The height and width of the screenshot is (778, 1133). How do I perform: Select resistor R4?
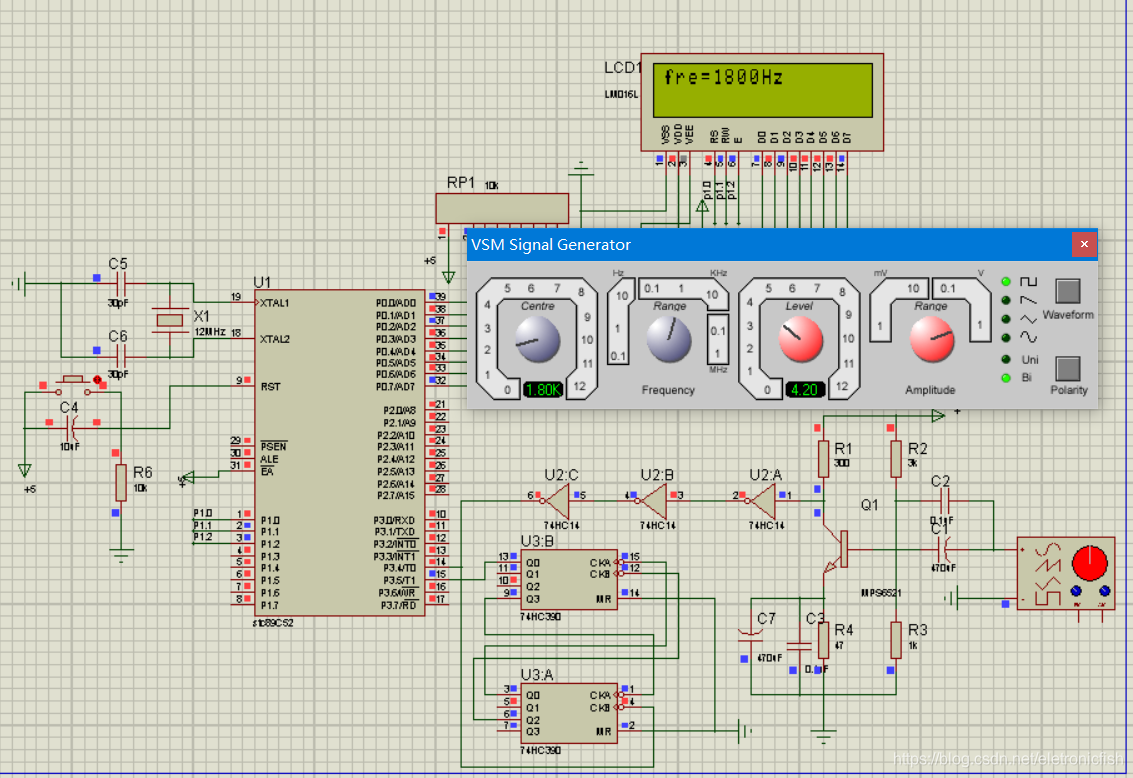tap(823, 639)
